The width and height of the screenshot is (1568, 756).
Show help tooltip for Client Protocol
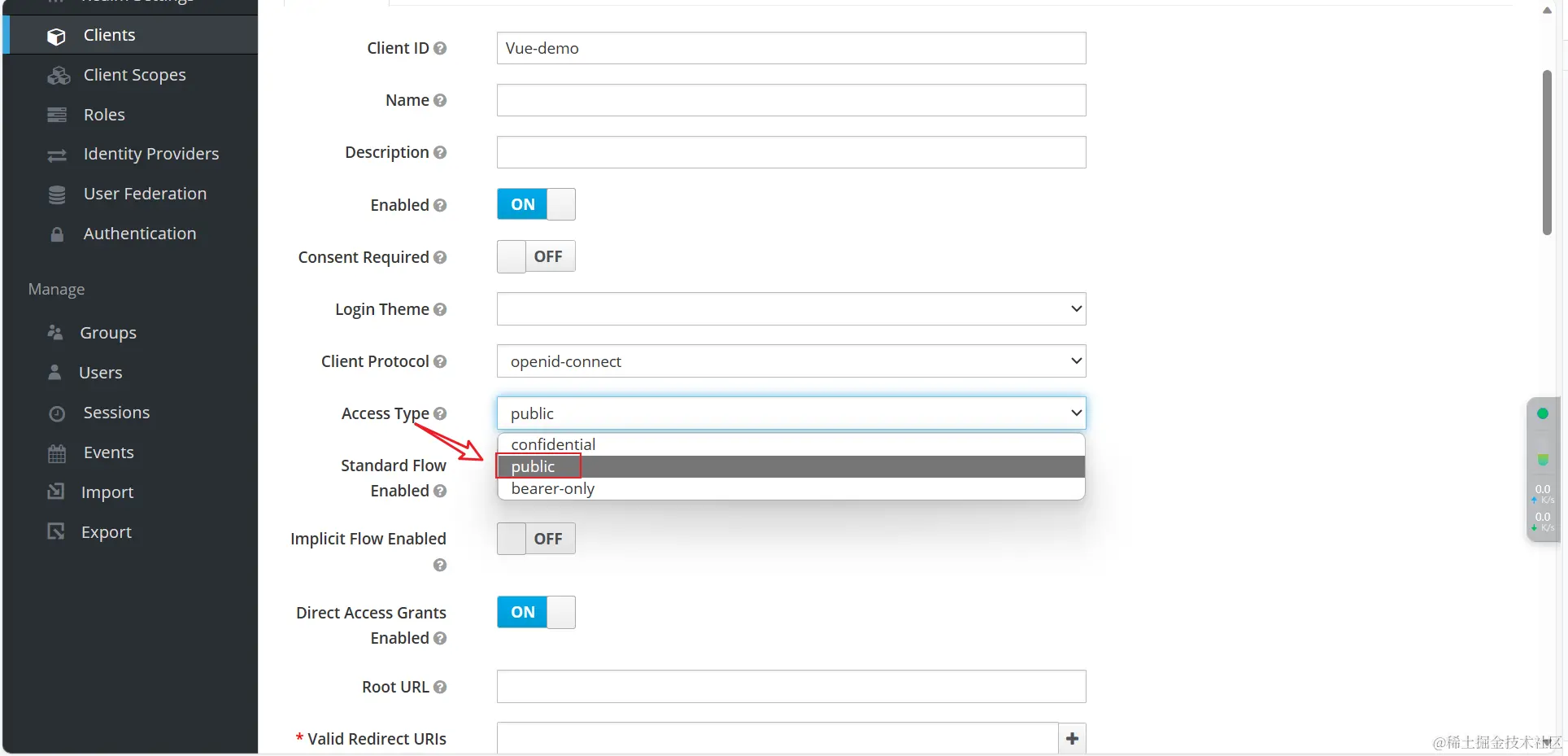(440, 361)
